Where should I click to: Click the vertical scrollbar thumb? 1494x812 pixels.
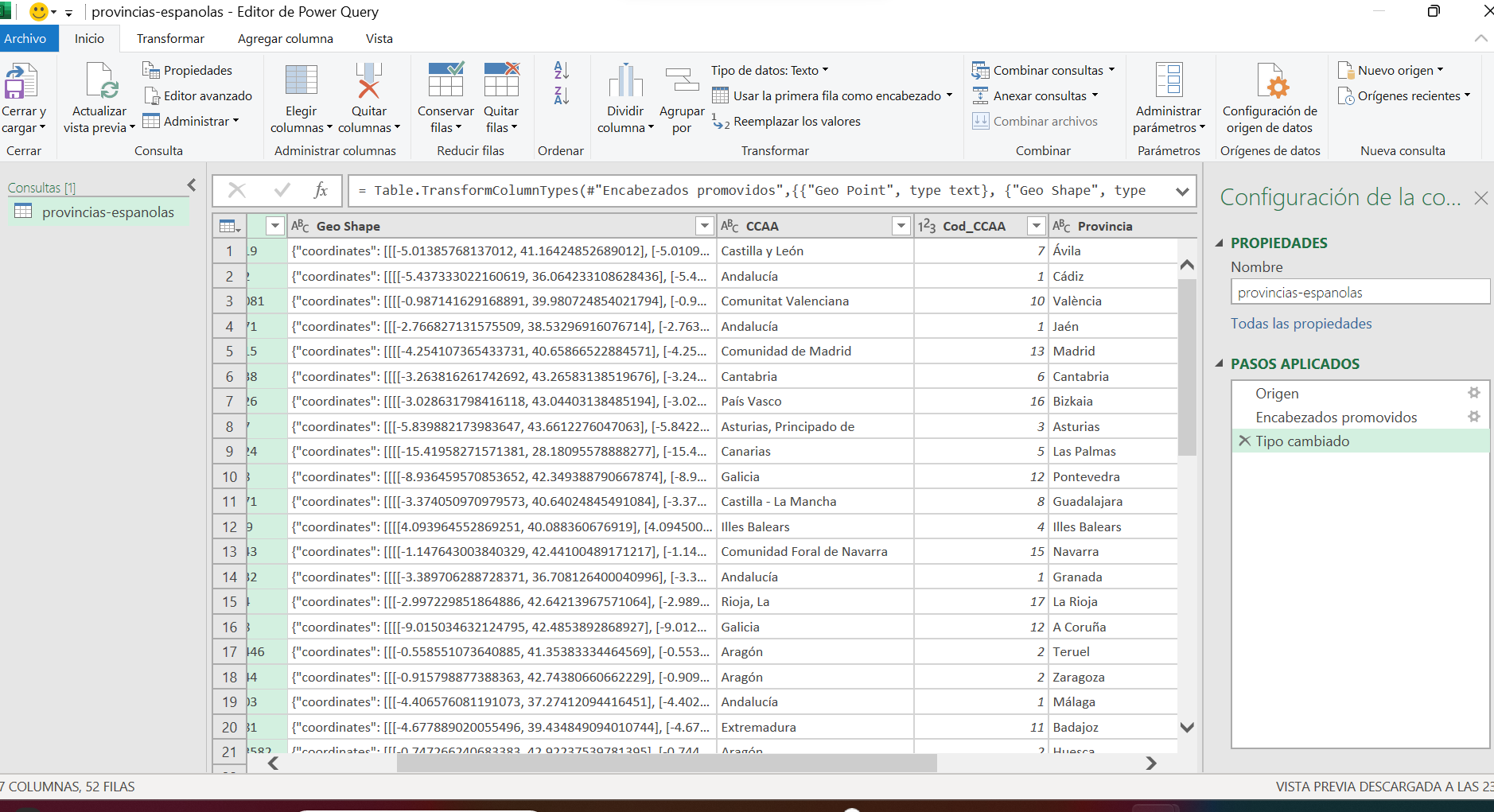click(1187, 367)
